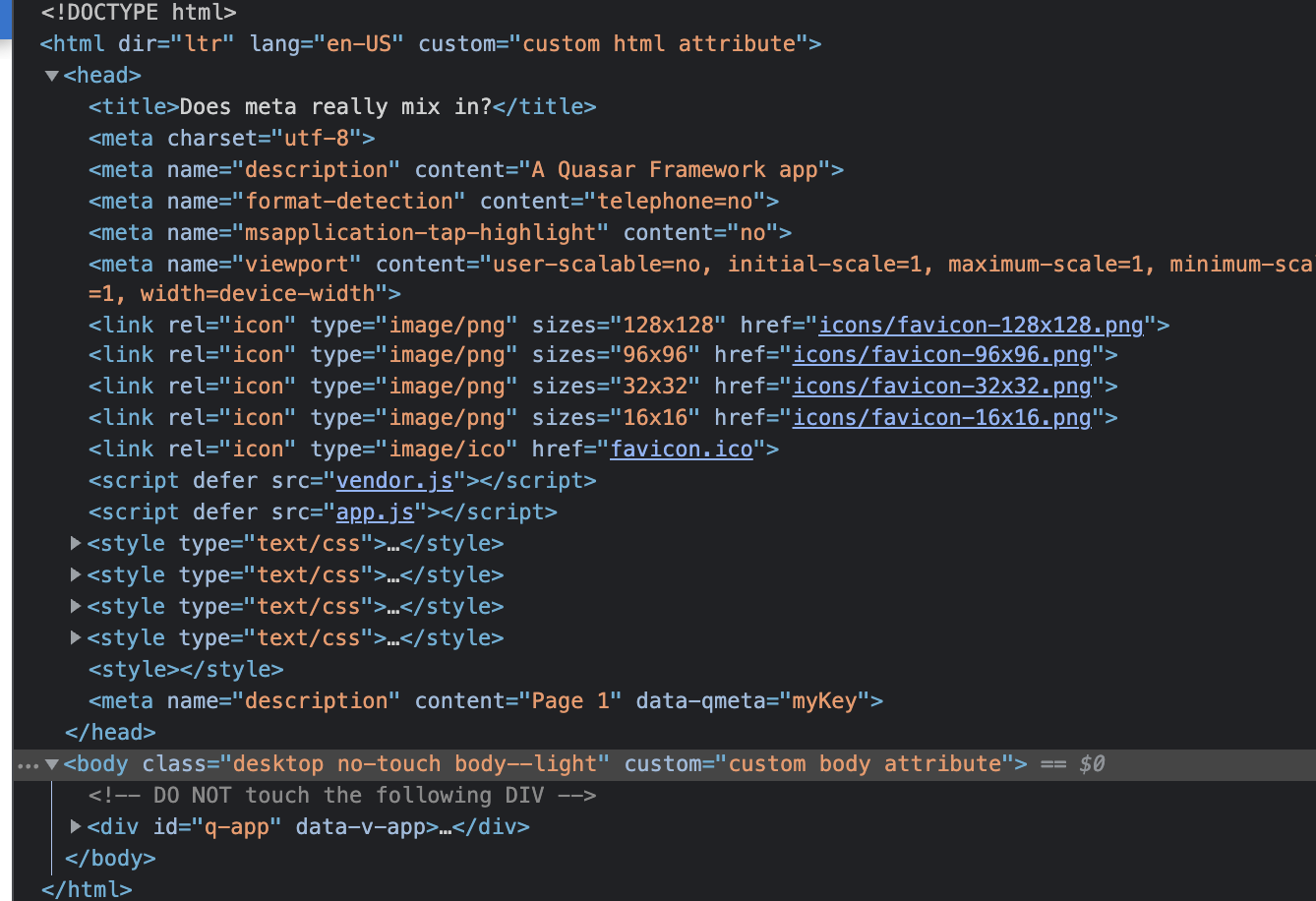This screenshot has width=1316, height=901.
Task: Open the app.js script link
Action: pyautogui.click(x=375, y=512)
